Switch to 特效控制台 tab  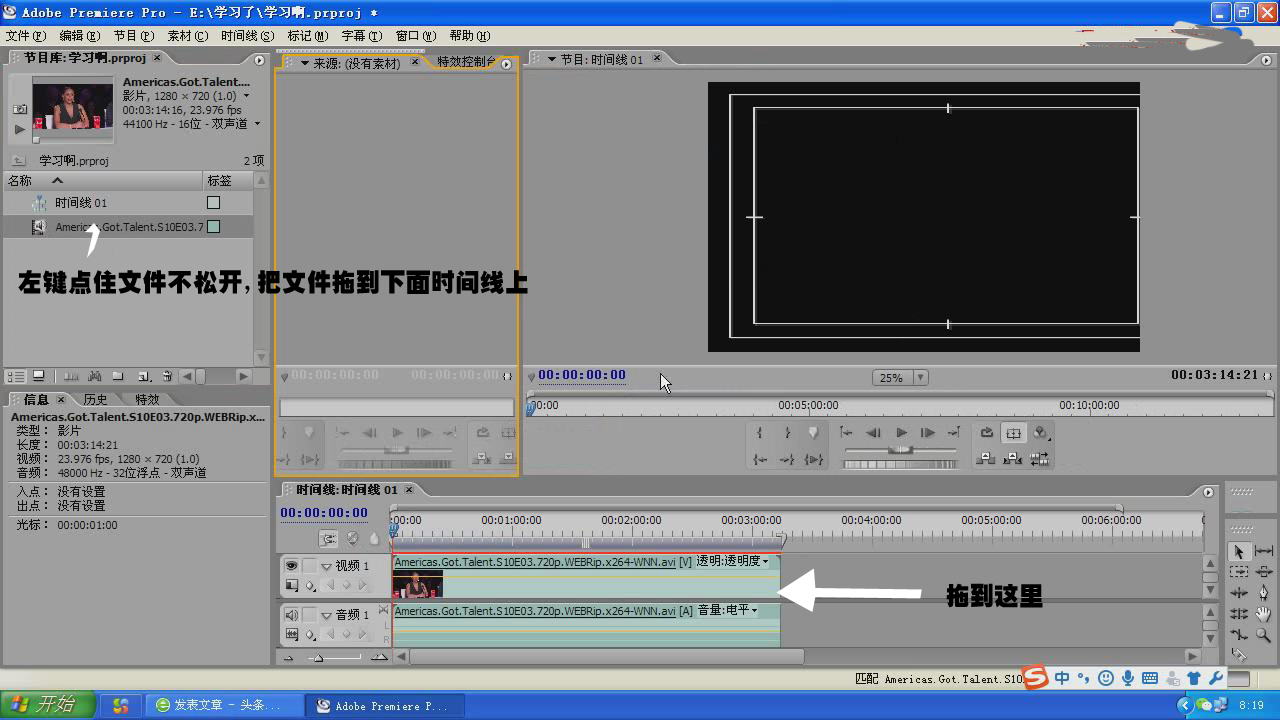pyautogui.click(x=466, y=62)
